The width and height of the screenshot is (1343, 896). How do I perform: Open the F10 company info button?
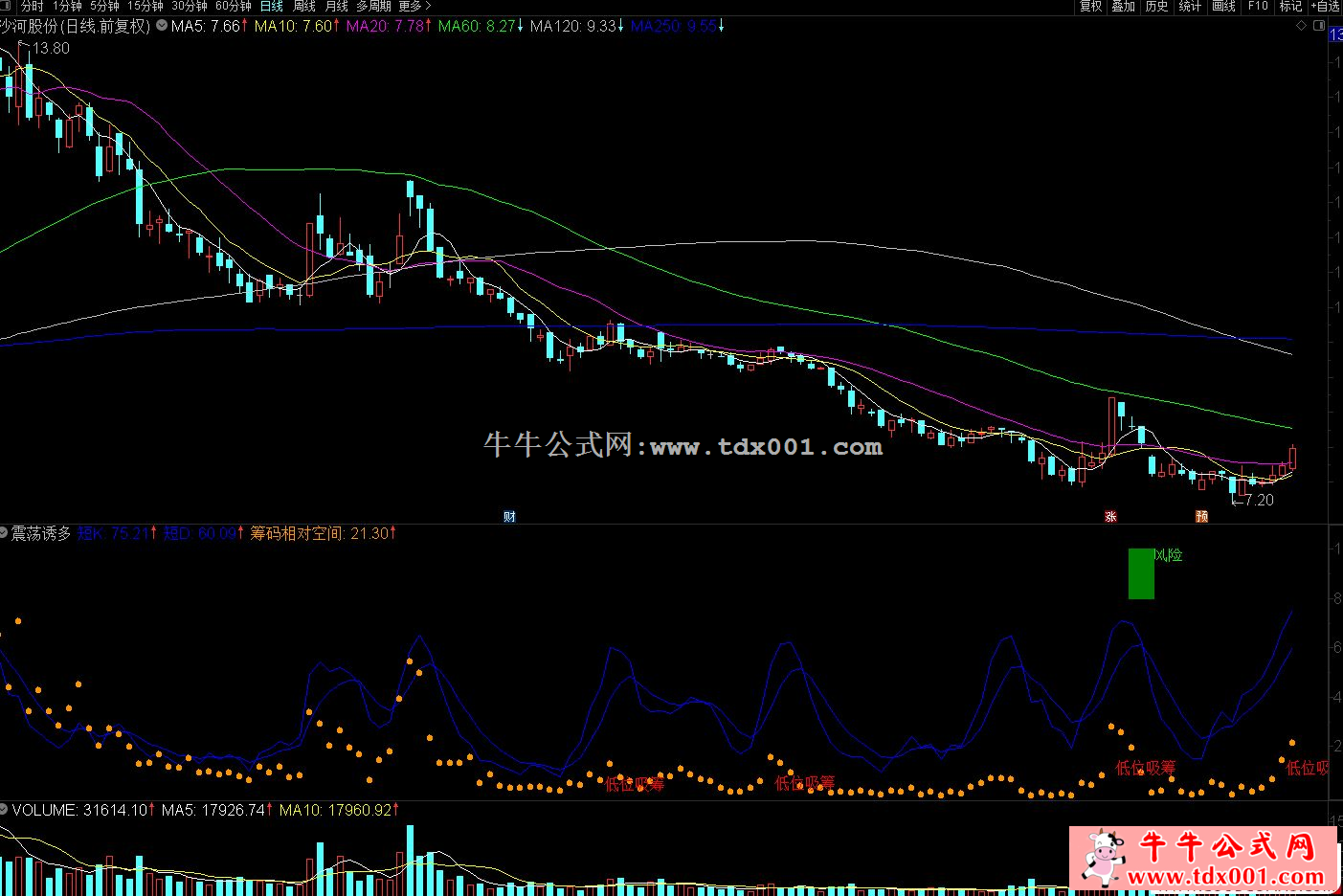[1258, 6]
